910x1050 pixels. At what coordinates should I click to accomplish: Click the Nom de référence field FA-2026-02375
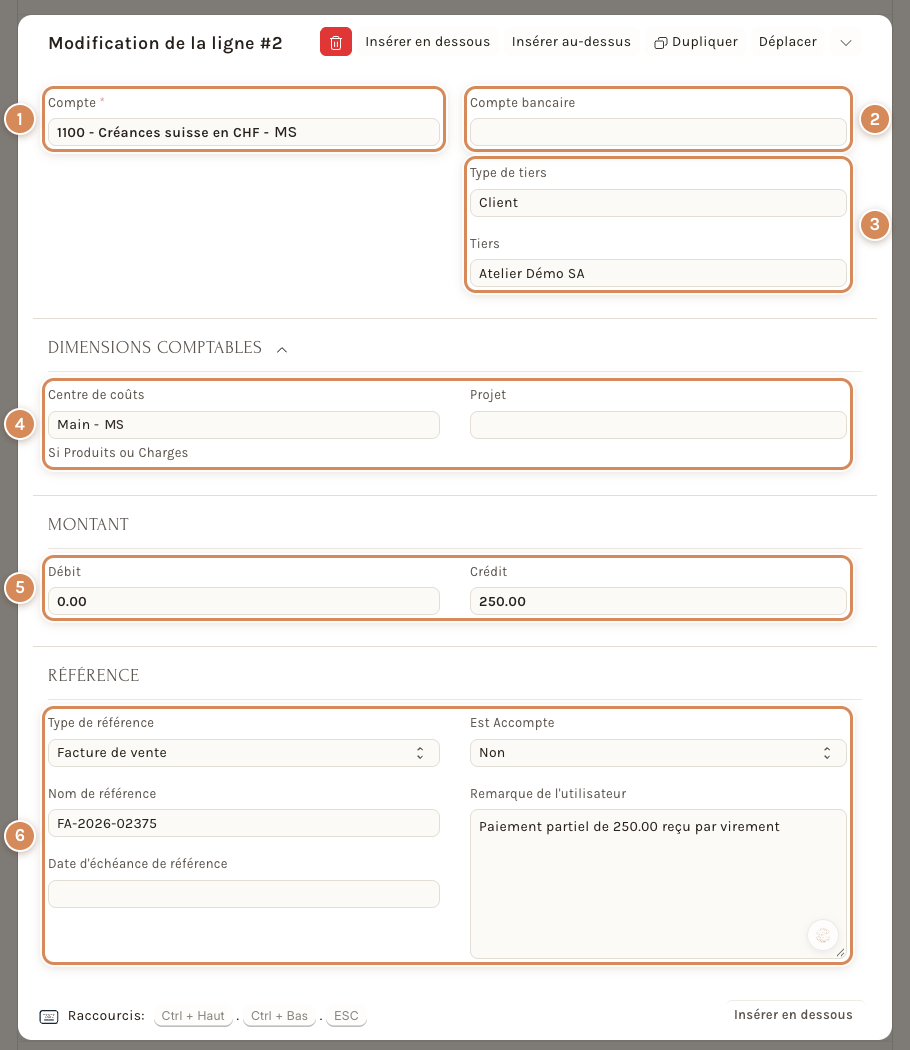pos(244,823)
